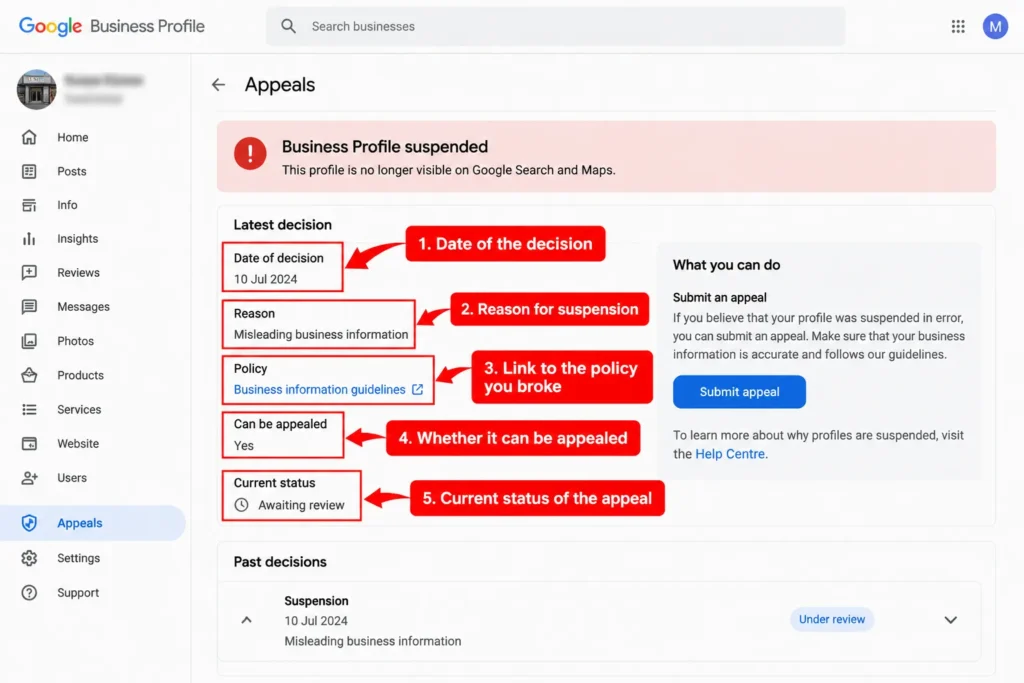This screenshot has height=683, width=1024.
Task: Click the Support question mark icon
Action: (29, 593)
